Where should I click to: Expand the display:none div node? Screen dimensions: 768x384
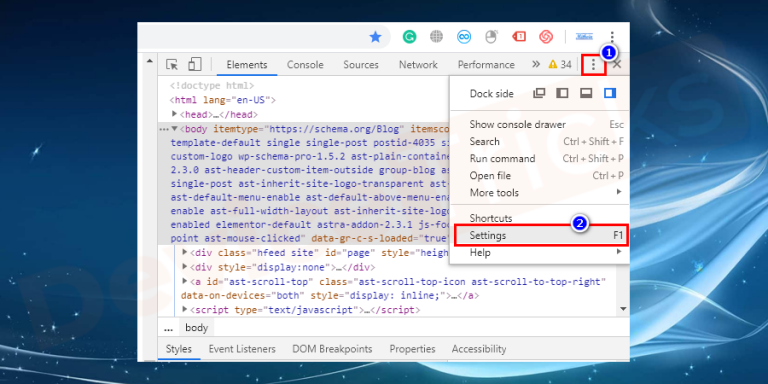(x=185, y=267)
